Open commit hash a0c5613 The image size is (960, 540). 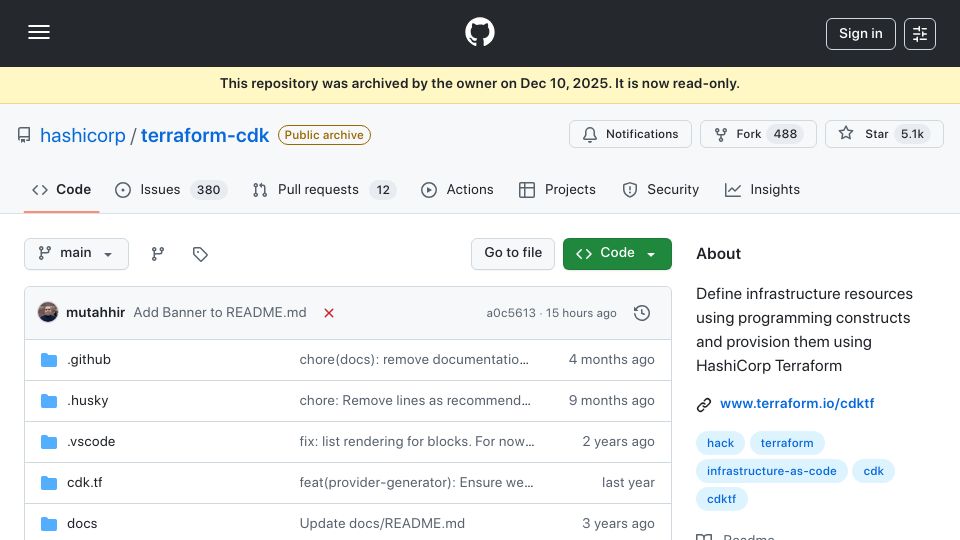point(511,313)
